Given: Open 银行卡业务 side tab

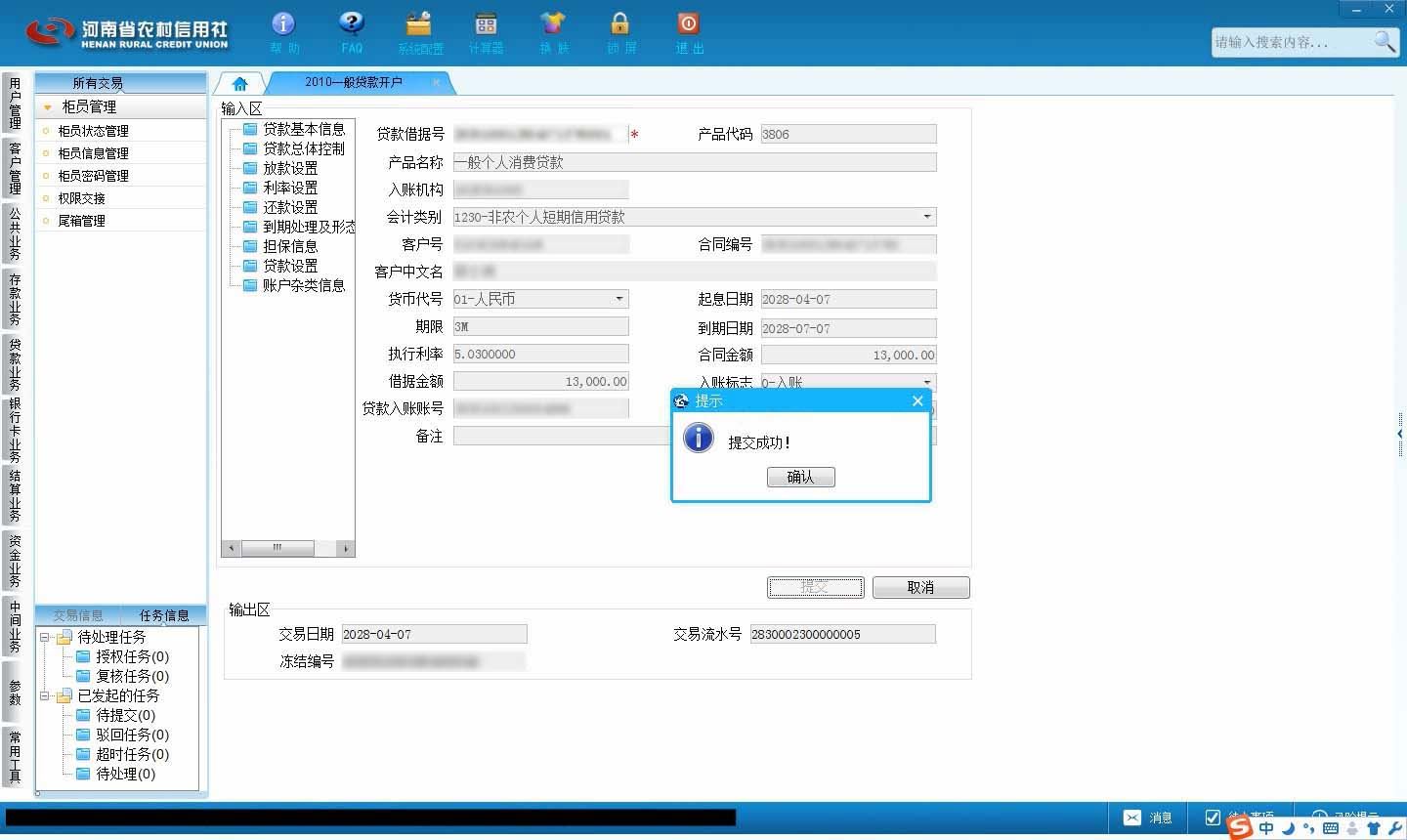Looking at the screenshot, I should point(15,430).
